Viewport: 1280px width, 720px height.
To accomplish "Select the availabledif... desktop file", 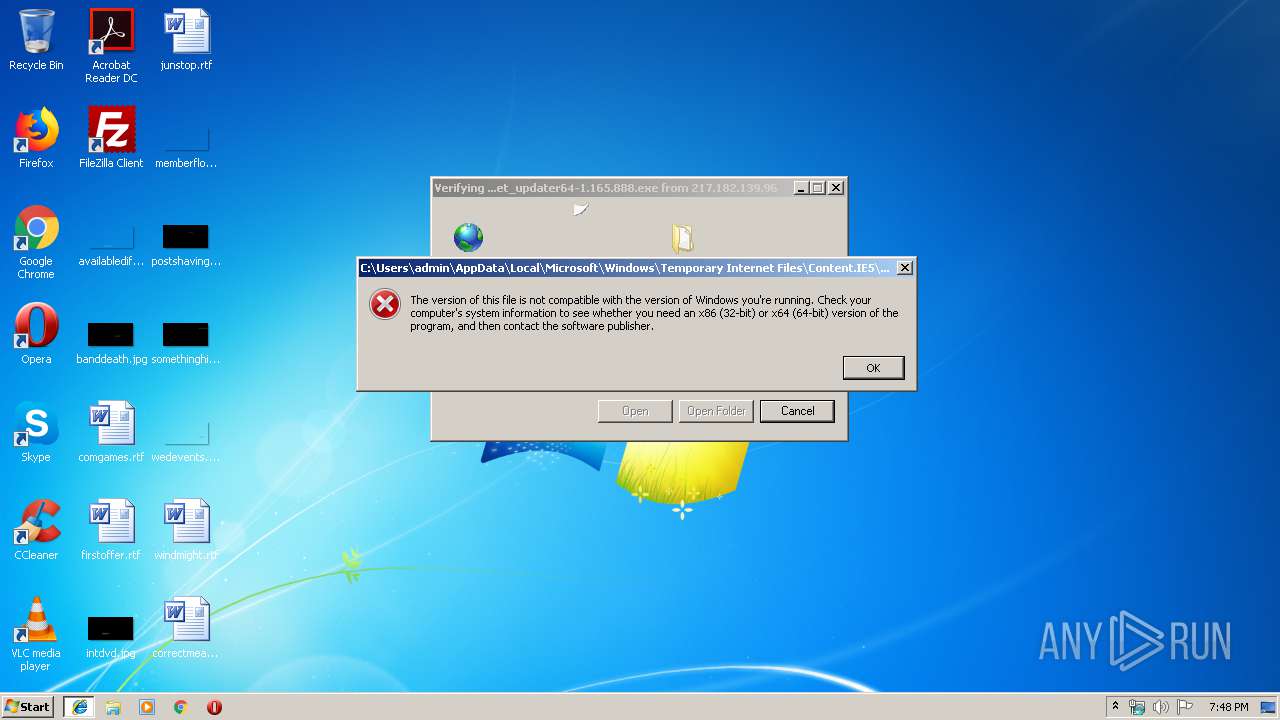I will tap(111, 246).
